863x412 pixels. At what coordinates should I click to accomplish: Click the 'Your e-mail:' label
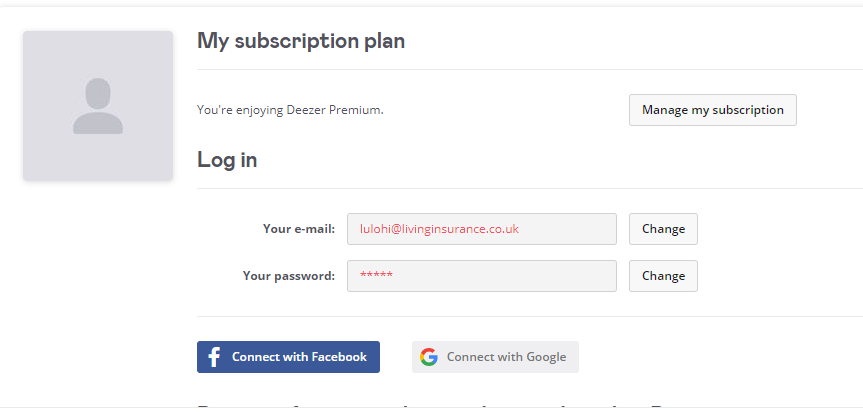298,229
